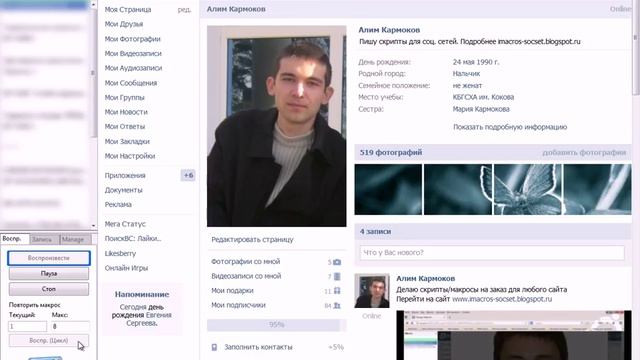The height and width of the screenshot is (360, 640).
Task: Click the Нальчик hometown link
Action: 466,74
